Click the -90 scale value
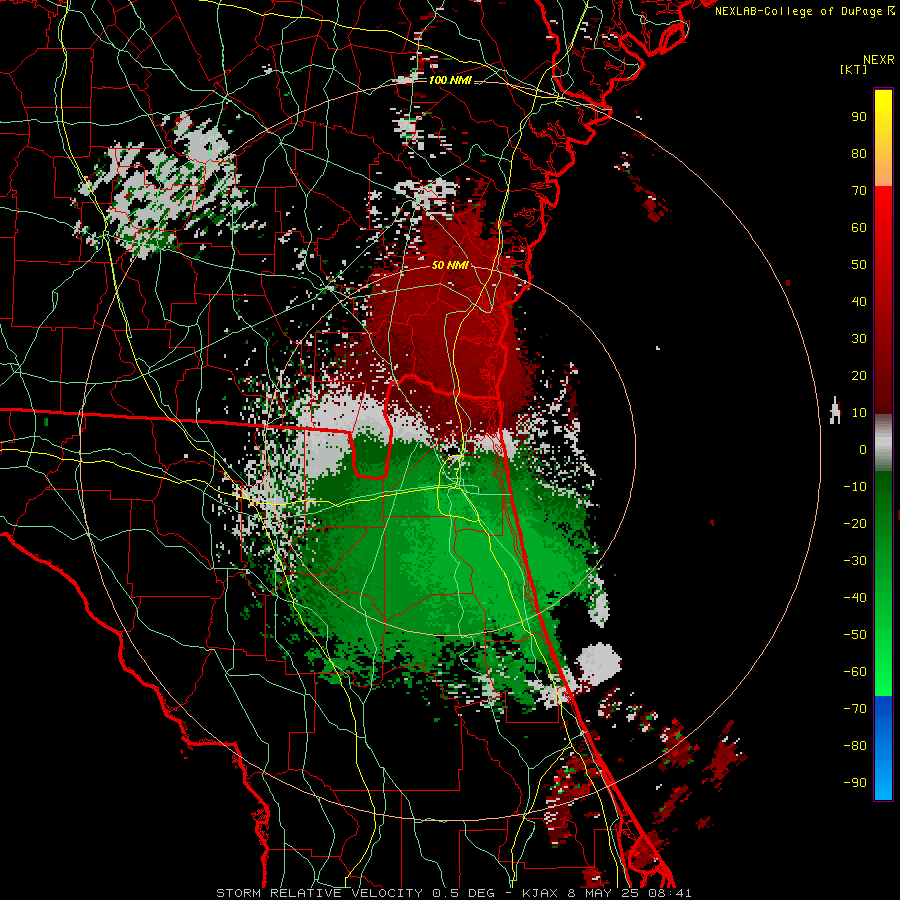 pos(855,782)
